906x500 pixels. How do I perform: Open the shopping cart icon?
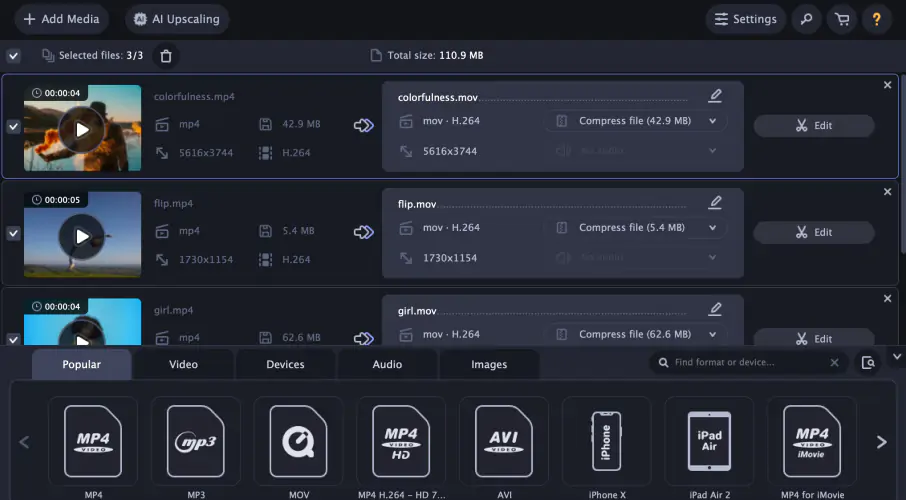click(842, 19)
